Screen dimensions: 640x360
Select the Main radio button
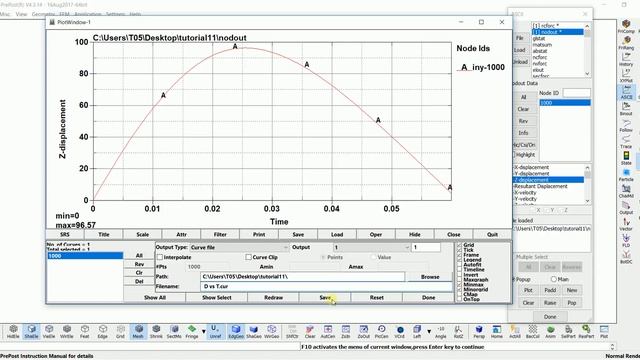tap(554, 279)
